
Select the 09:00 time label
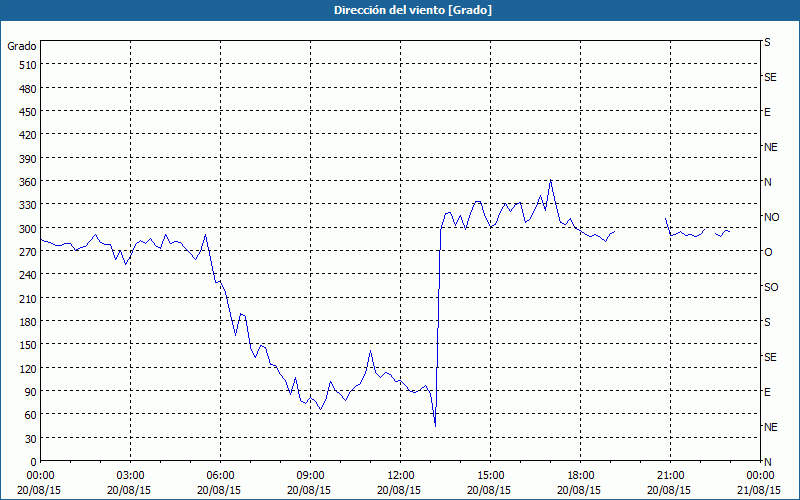[x=310, y=476]
